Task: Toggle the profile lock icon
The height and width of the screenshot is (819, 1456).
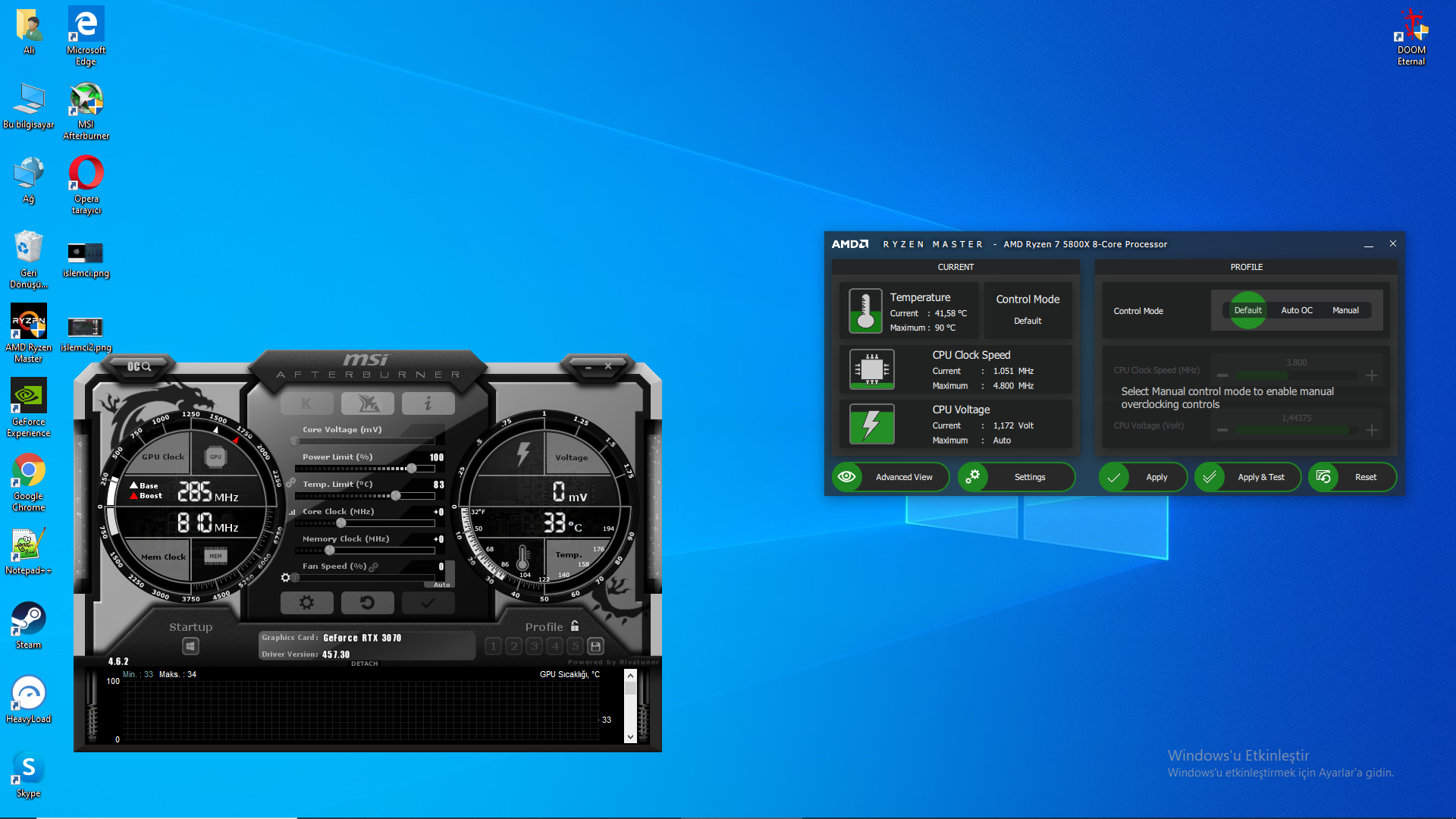Action: [x=575, y=626]
